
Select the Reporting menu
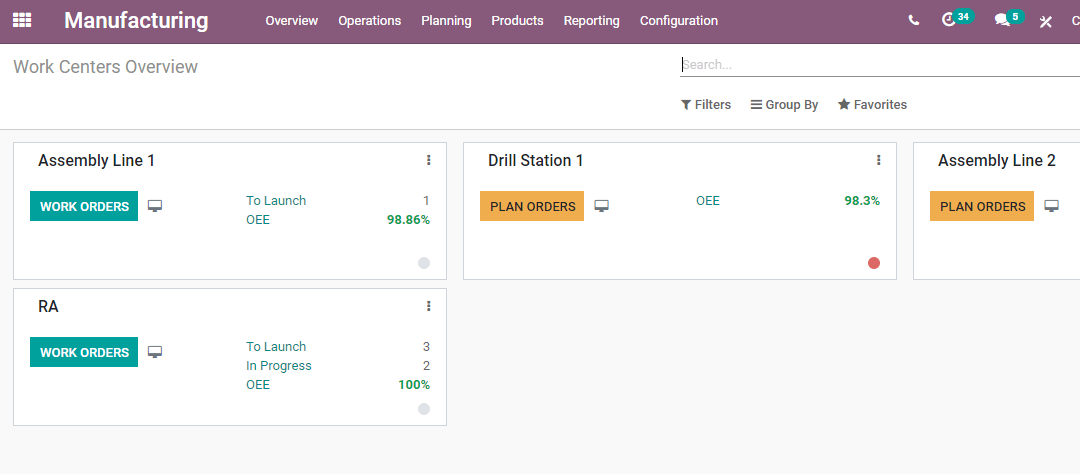click(591, 21)
